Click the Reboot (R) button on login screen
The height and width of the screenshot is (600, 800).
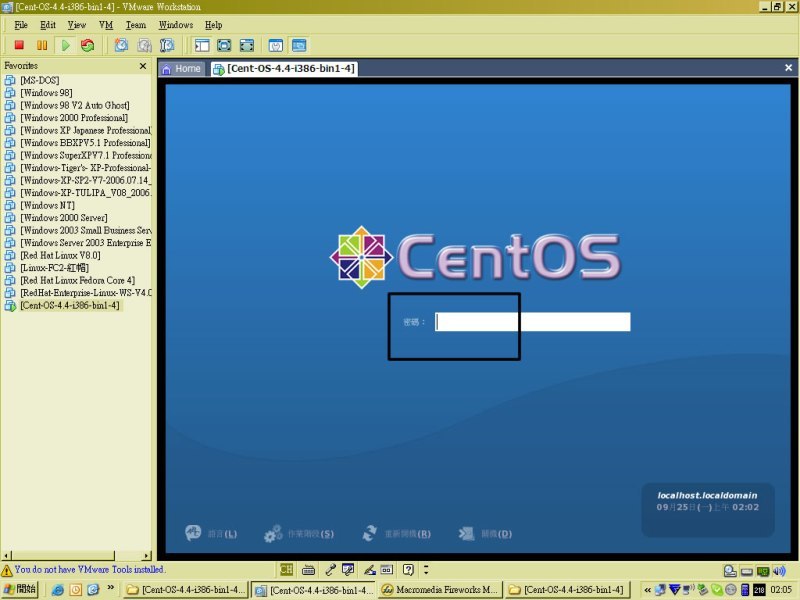point(396,534)
